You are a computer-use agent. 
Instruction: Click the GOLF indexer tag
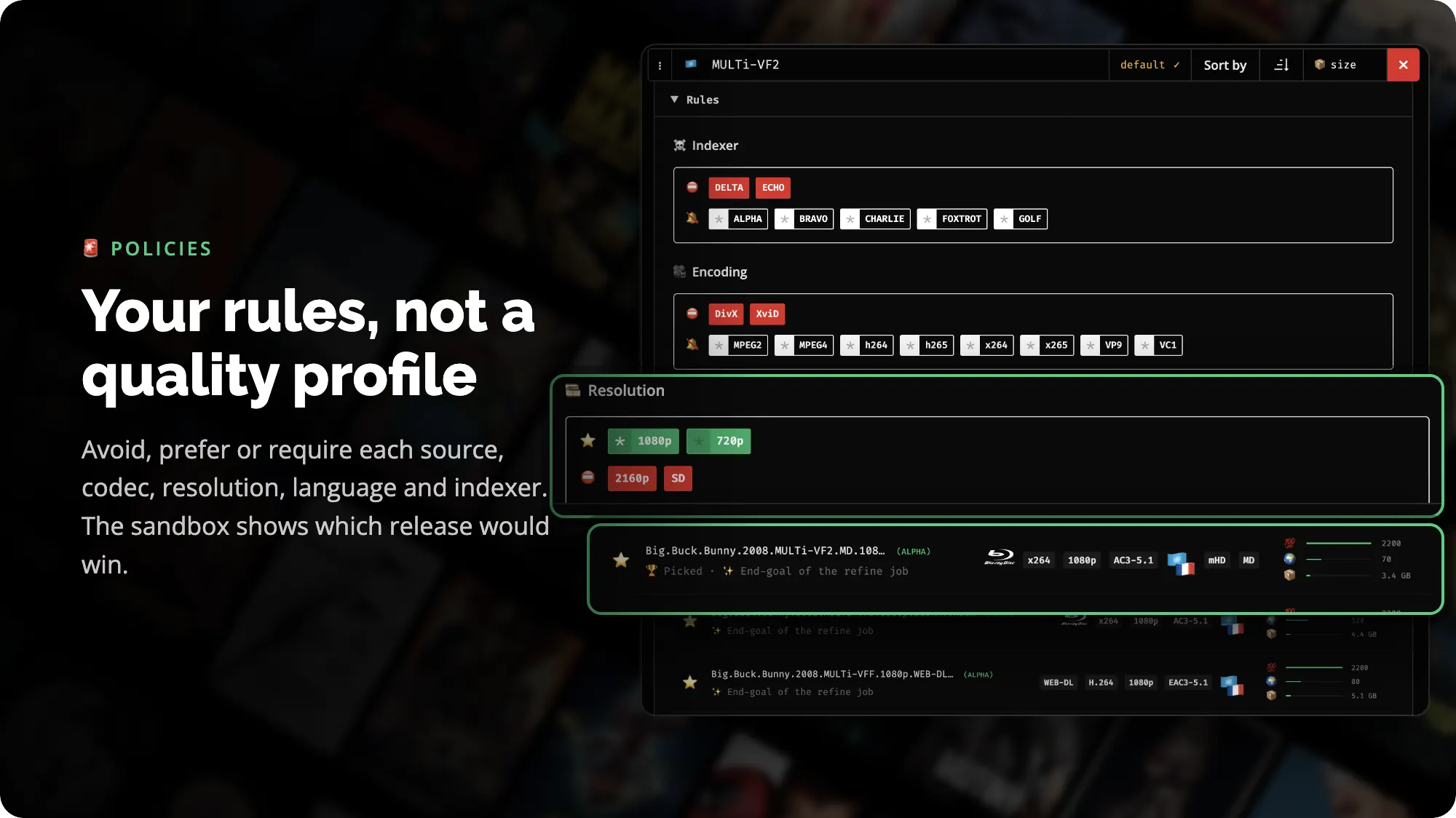coord(1021,219)
